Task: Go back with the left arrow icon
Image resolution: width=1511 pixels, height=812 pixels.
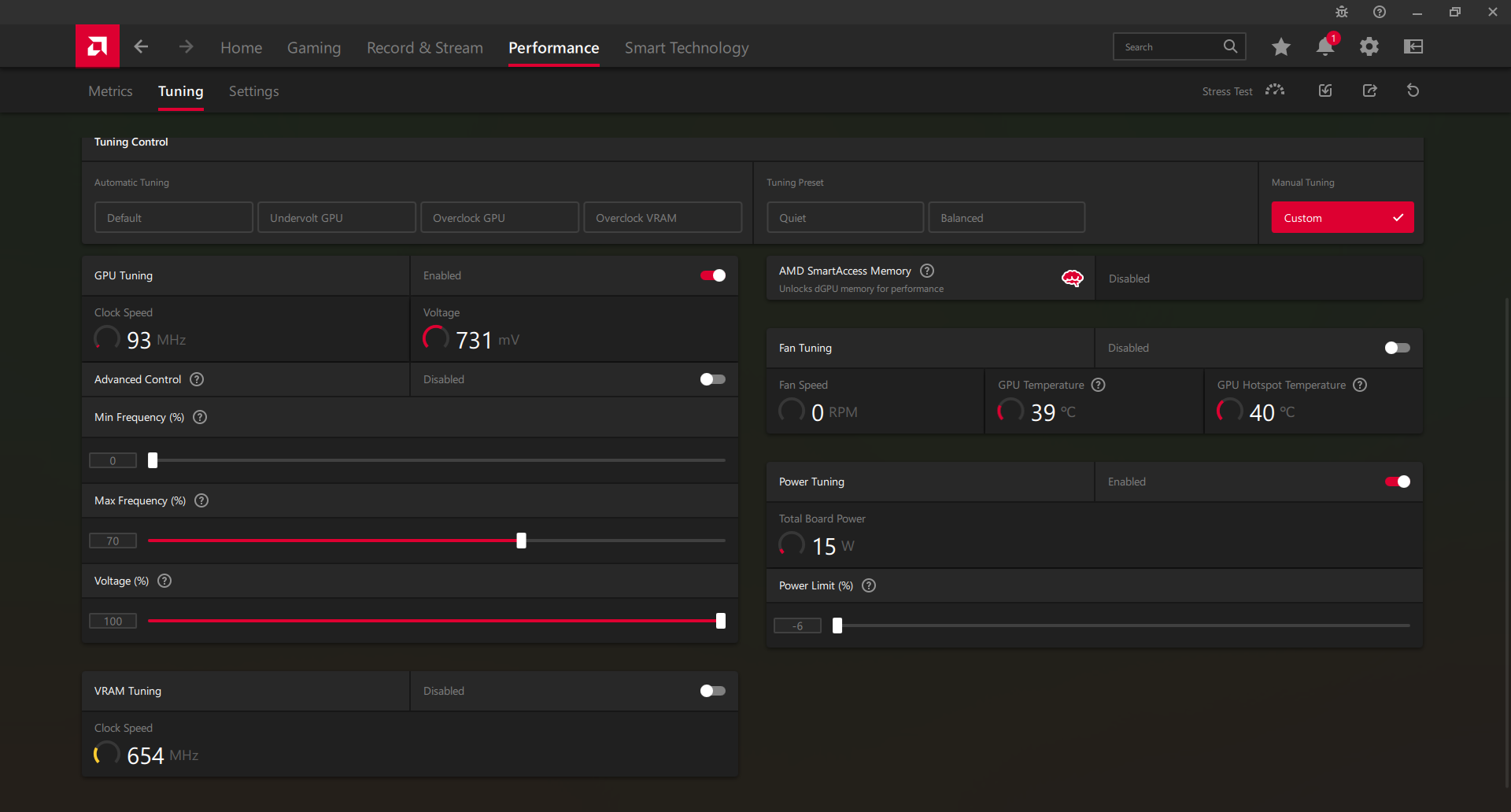Action: click(x=142, y=47)
